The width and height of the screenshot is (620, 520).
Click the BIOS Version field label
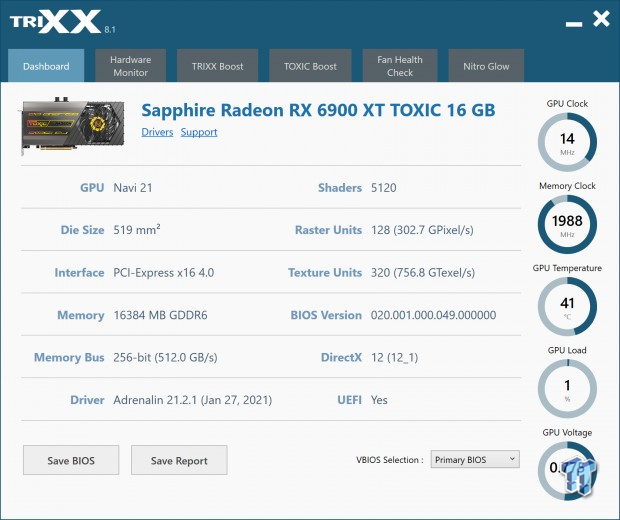(x=326, y=315)
